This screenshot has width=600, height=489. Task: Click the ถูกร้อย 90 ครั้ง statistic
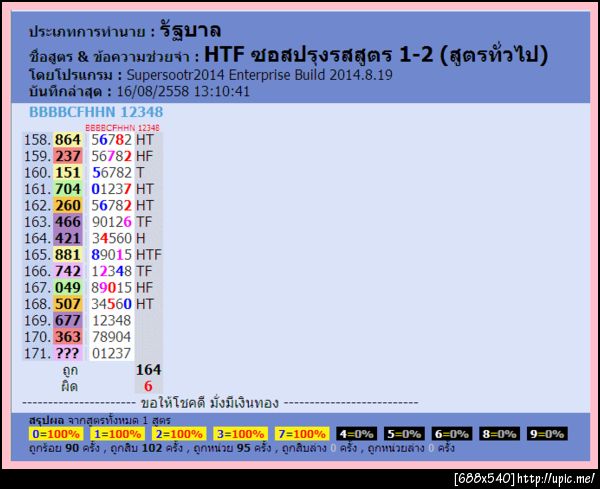coord(64,448)
